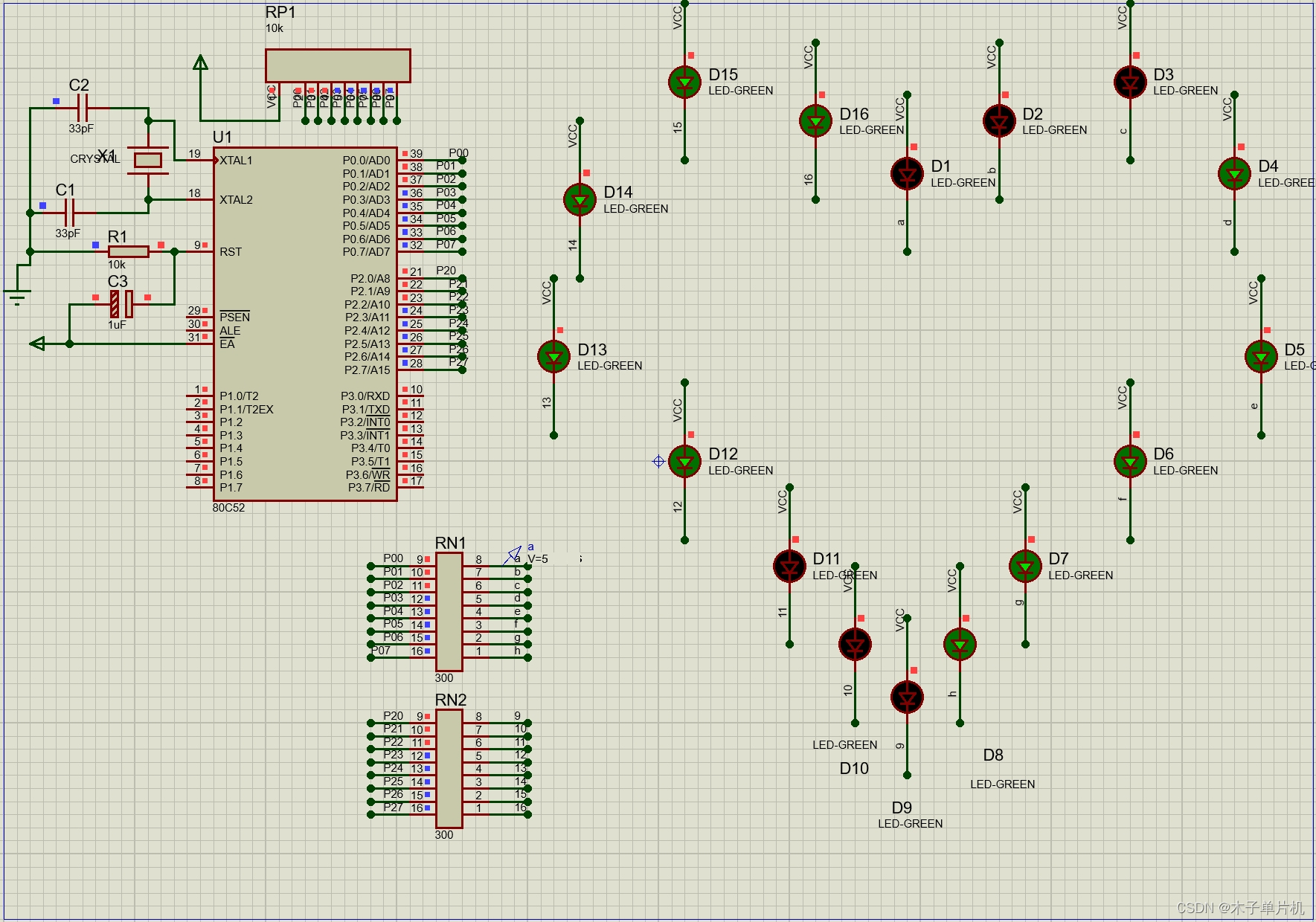
Task: Select the C1 33pF capacitor symbol
Action: click(x=69, y=213)
